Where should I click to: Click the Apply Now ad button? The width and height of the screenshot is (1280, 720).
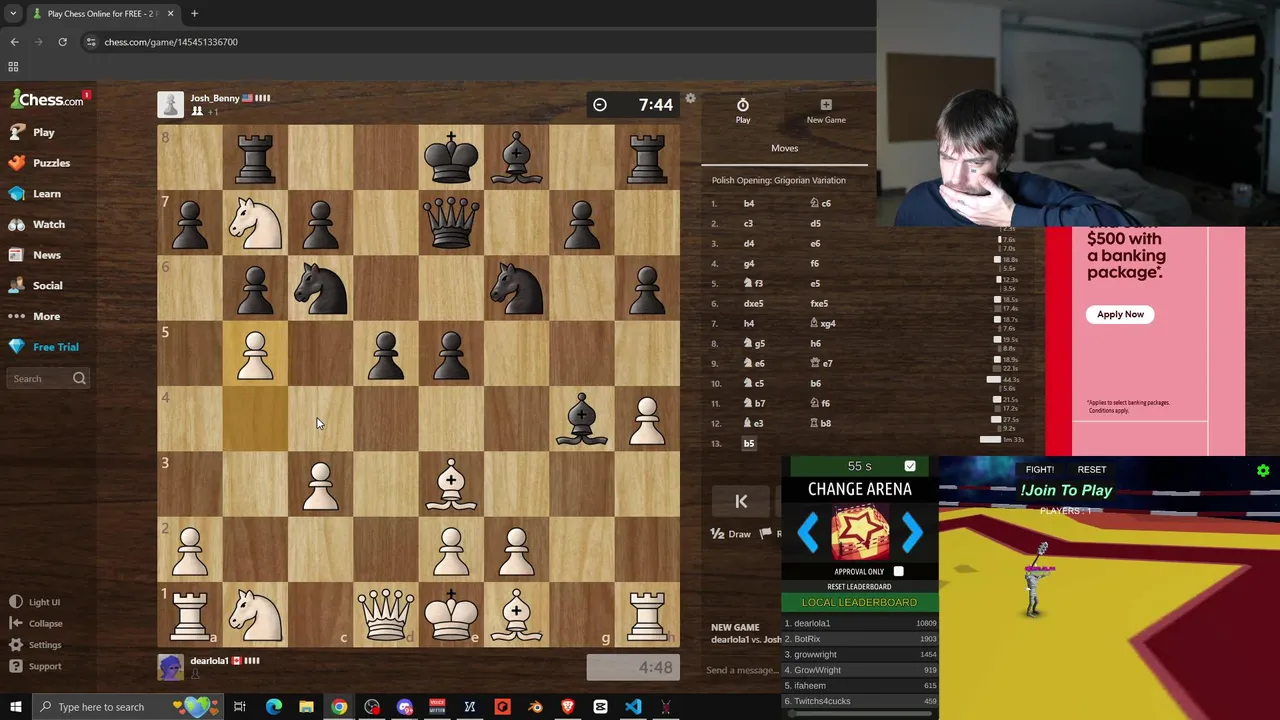click(x=1120, y=314)
